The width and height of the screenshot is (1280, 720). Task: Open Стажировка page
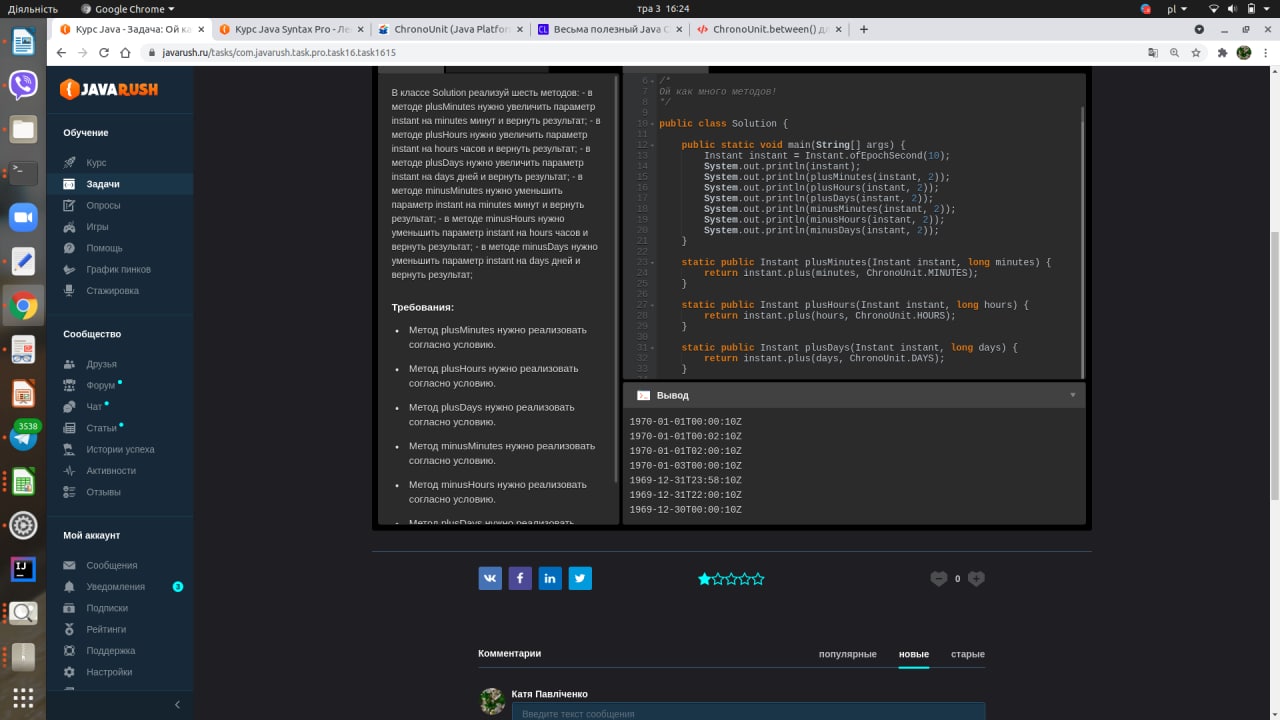click(x=112, y=290)
